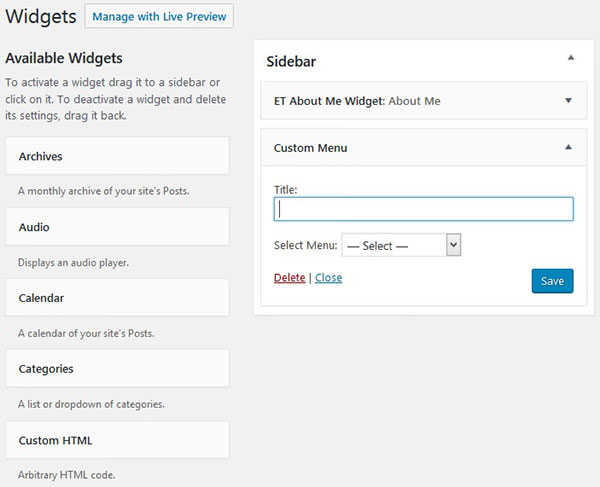Click the dropdown arrow beside — Select —

tap(453, 245)
